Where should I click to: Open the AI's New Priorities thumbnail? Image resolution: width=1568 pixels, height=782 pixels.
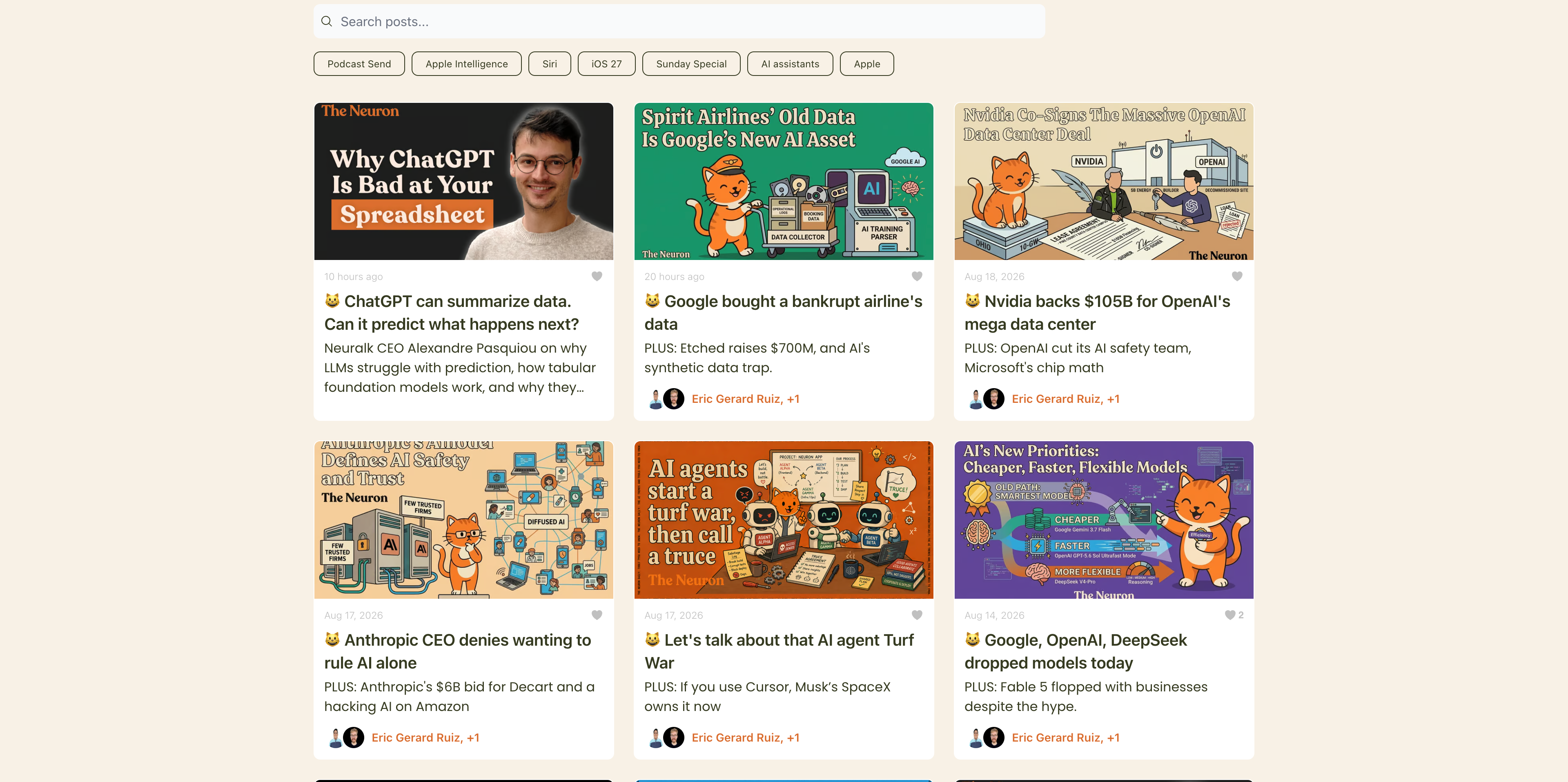1104,520
